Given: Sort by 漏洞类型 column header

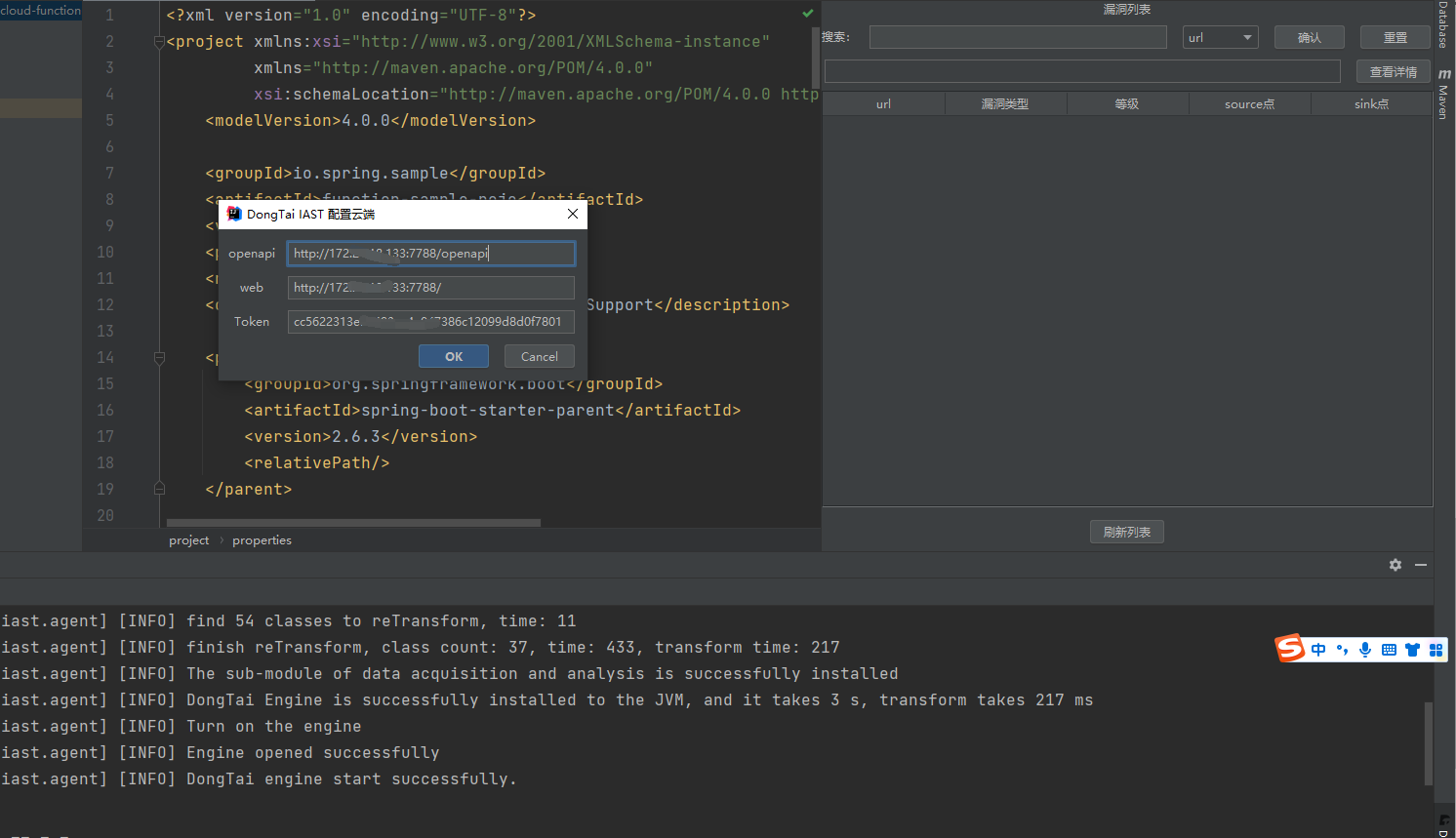Looking at the screenshot, I should (x=1005, y=103).
